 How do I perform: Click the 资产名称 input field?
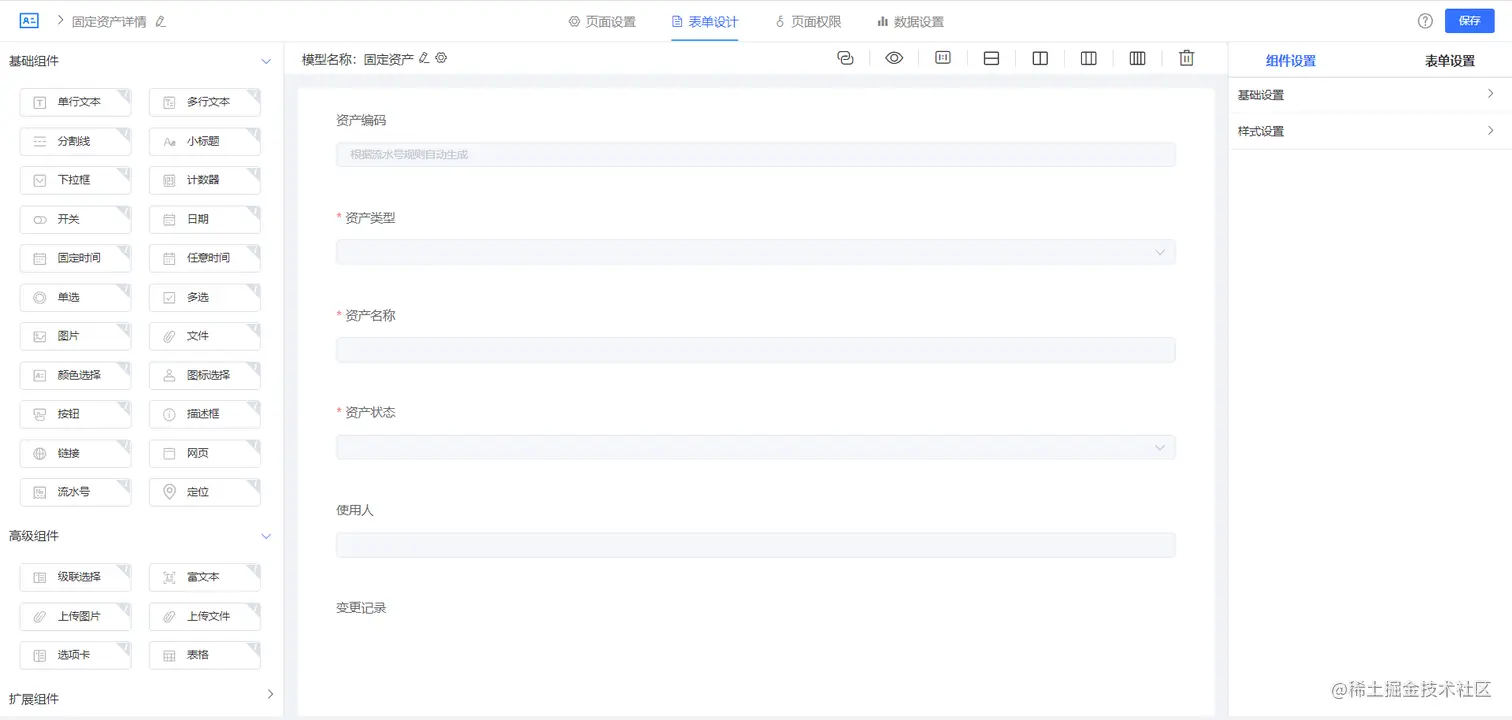[x=756, y=350]
